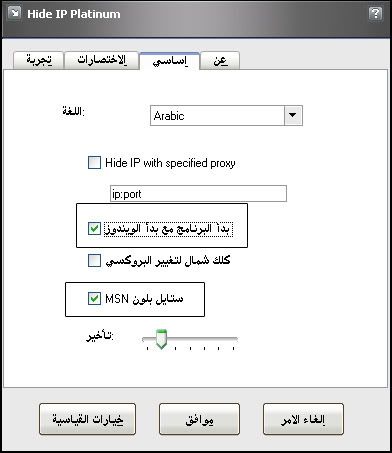Click the ip:port text field

point(198,194)
